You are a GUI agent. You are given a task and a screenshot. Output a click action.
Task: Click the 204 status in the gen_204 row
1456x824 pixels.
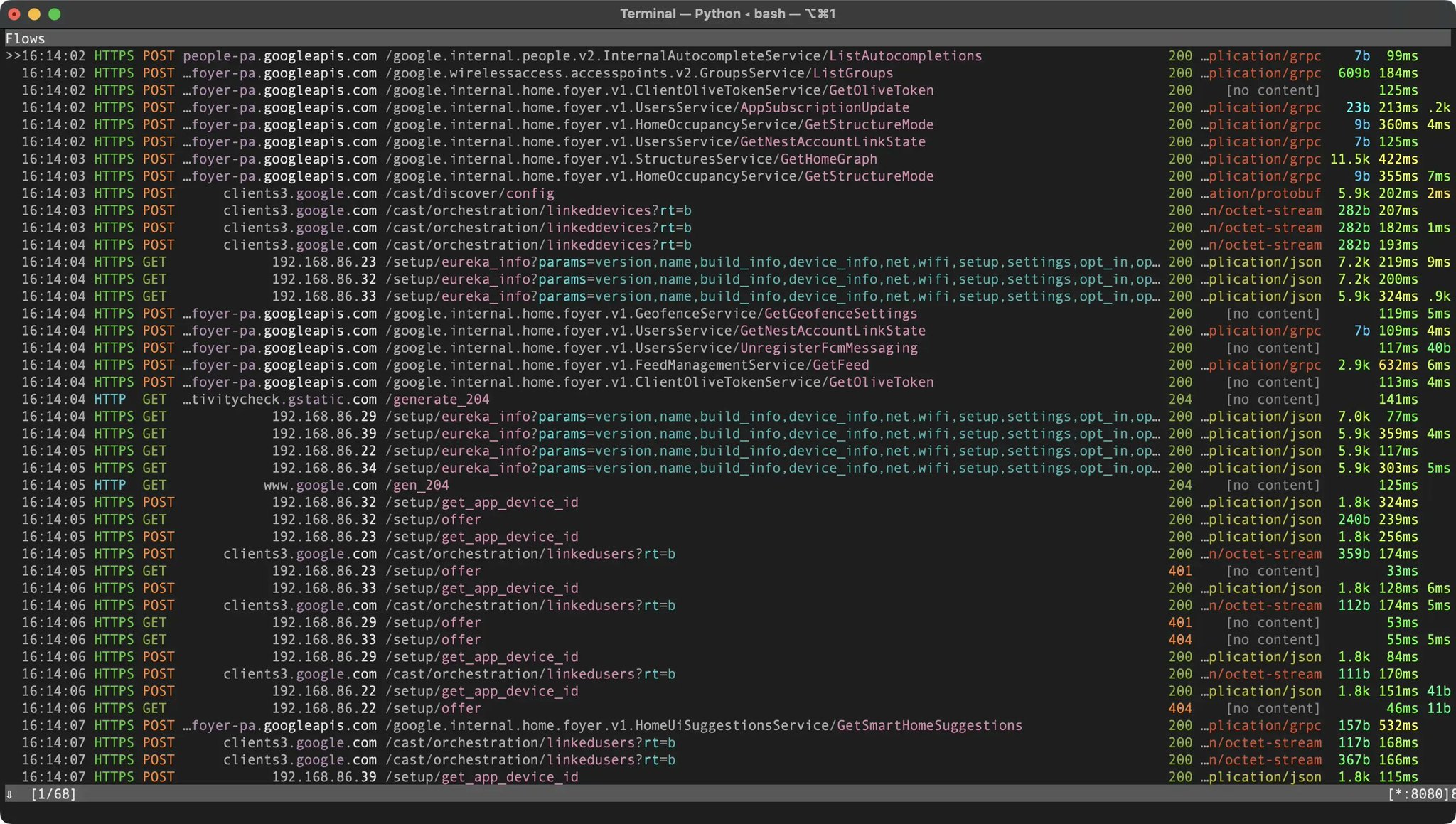click(1180, 485)
